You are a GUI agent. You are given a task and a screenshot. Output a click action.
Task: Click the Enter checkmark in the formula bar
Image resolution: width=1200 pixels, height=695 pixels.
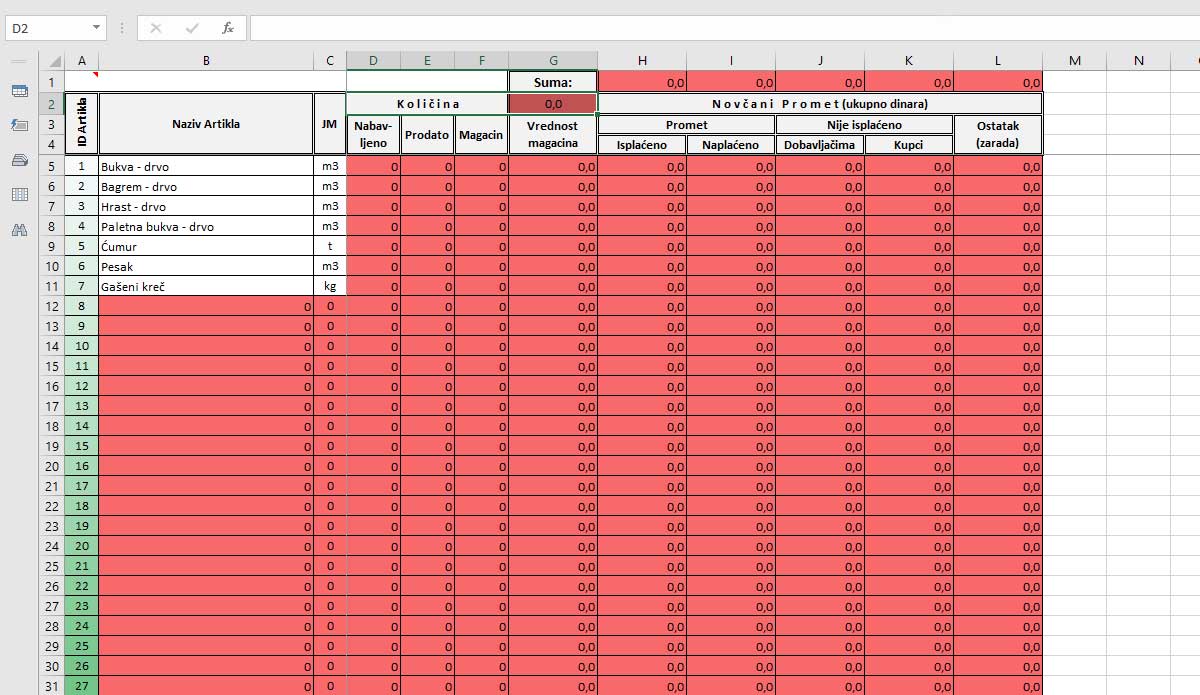click(191, 28)
